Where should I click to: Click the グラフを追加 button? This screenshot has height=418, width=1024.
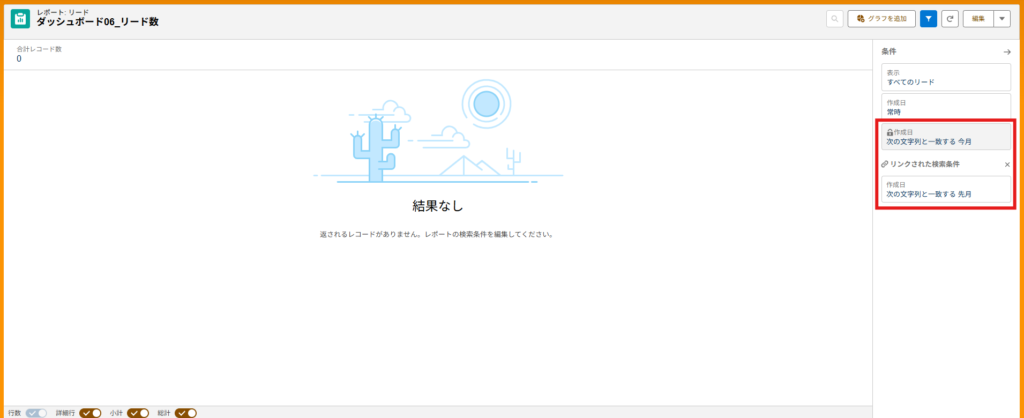[x=881, y=18]
